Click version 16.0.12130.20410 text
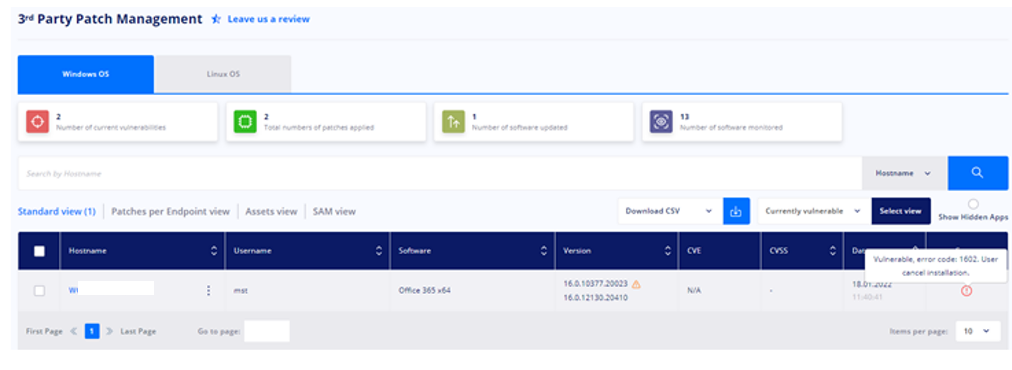The image size is (1012, 370). click(596, 298)
